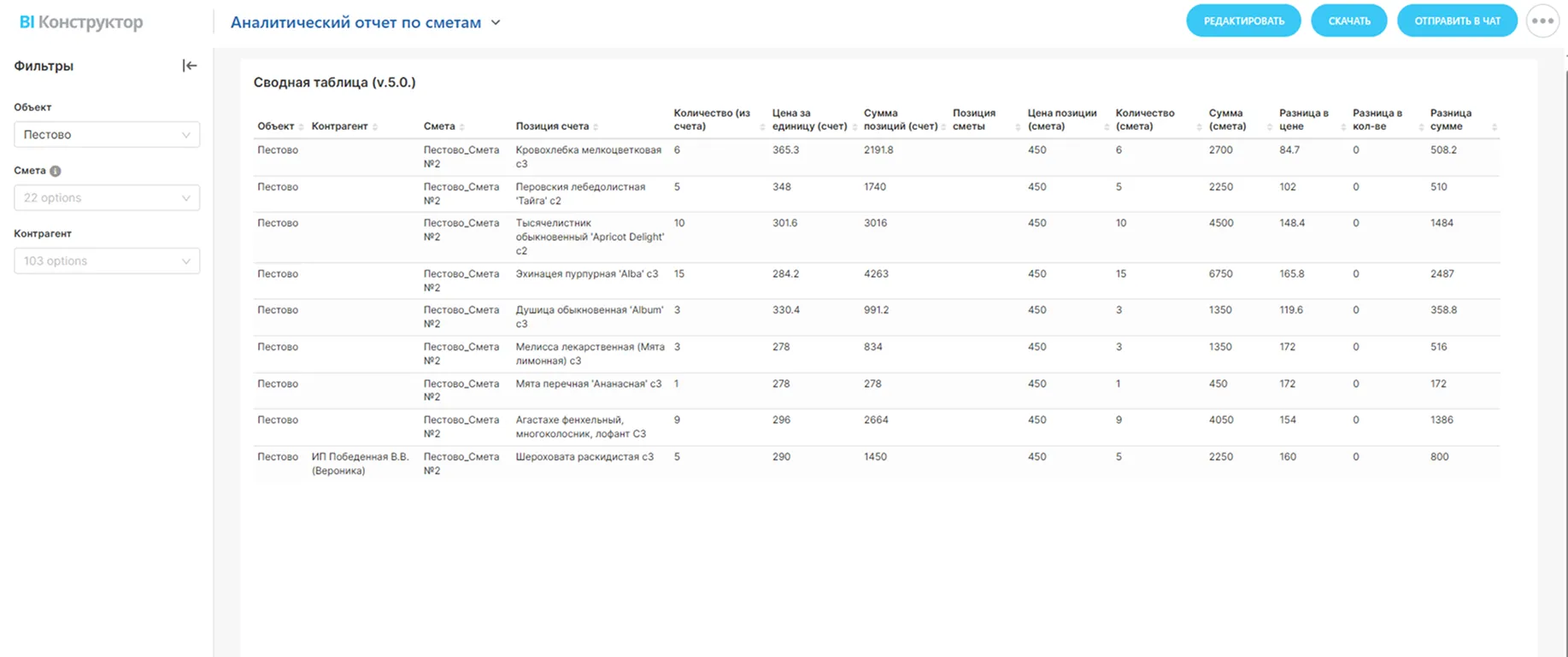
Task: Sort by Цена за единицу (счет)
Action: coord(854,127)
